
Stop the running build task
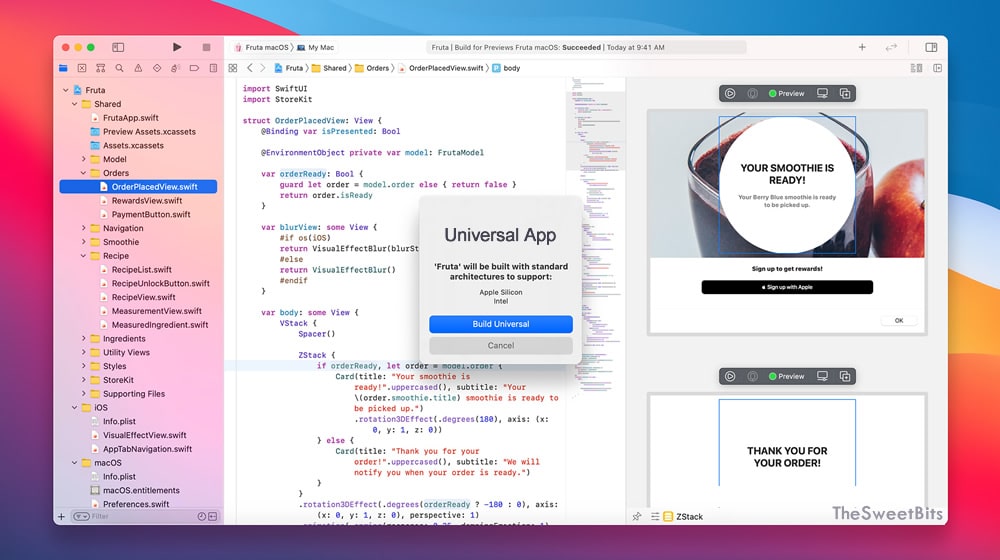(206, 47)
